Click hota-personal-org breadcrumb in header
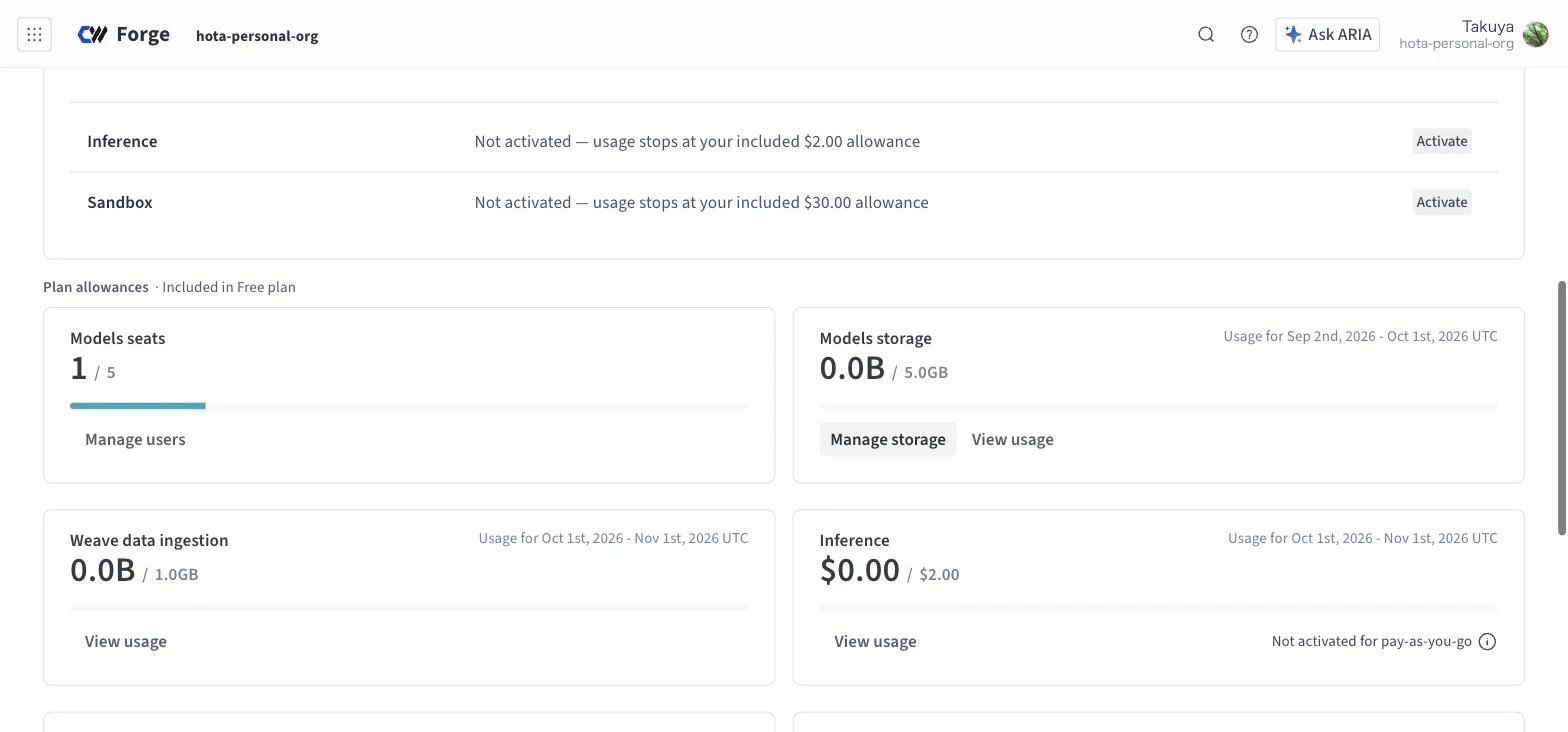1568x732 pixels. [x=257, y=36]
